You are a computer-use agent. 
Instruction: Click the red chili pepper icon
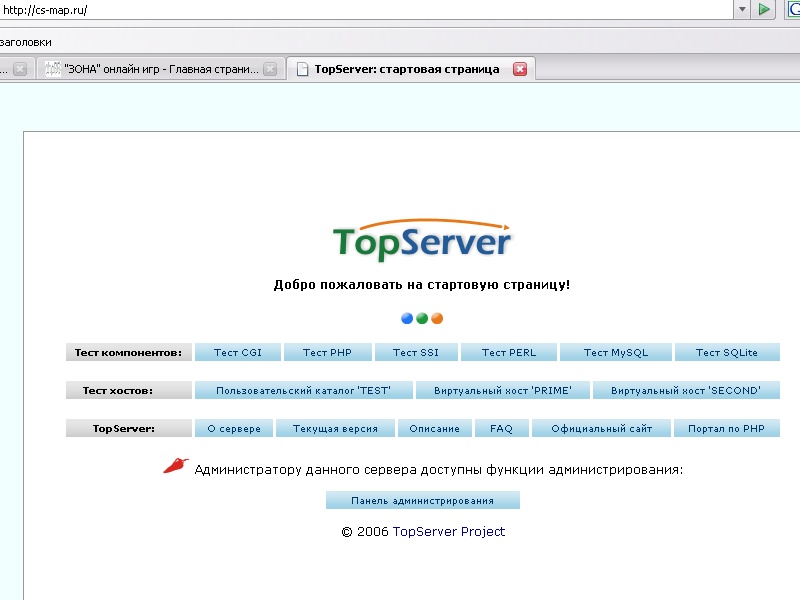(176, 466)
